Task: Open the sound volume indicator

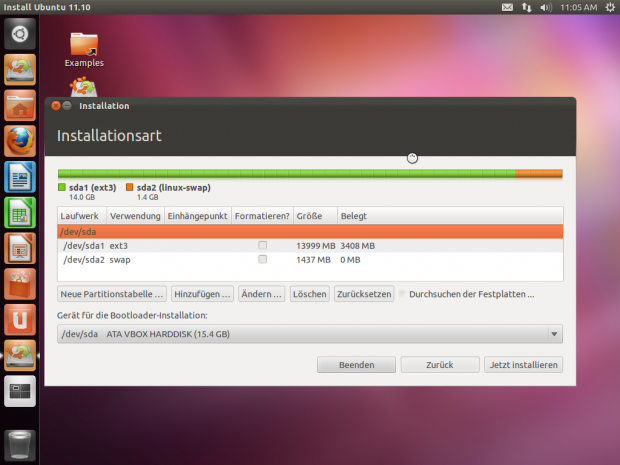Action: (x=546, y=7)
